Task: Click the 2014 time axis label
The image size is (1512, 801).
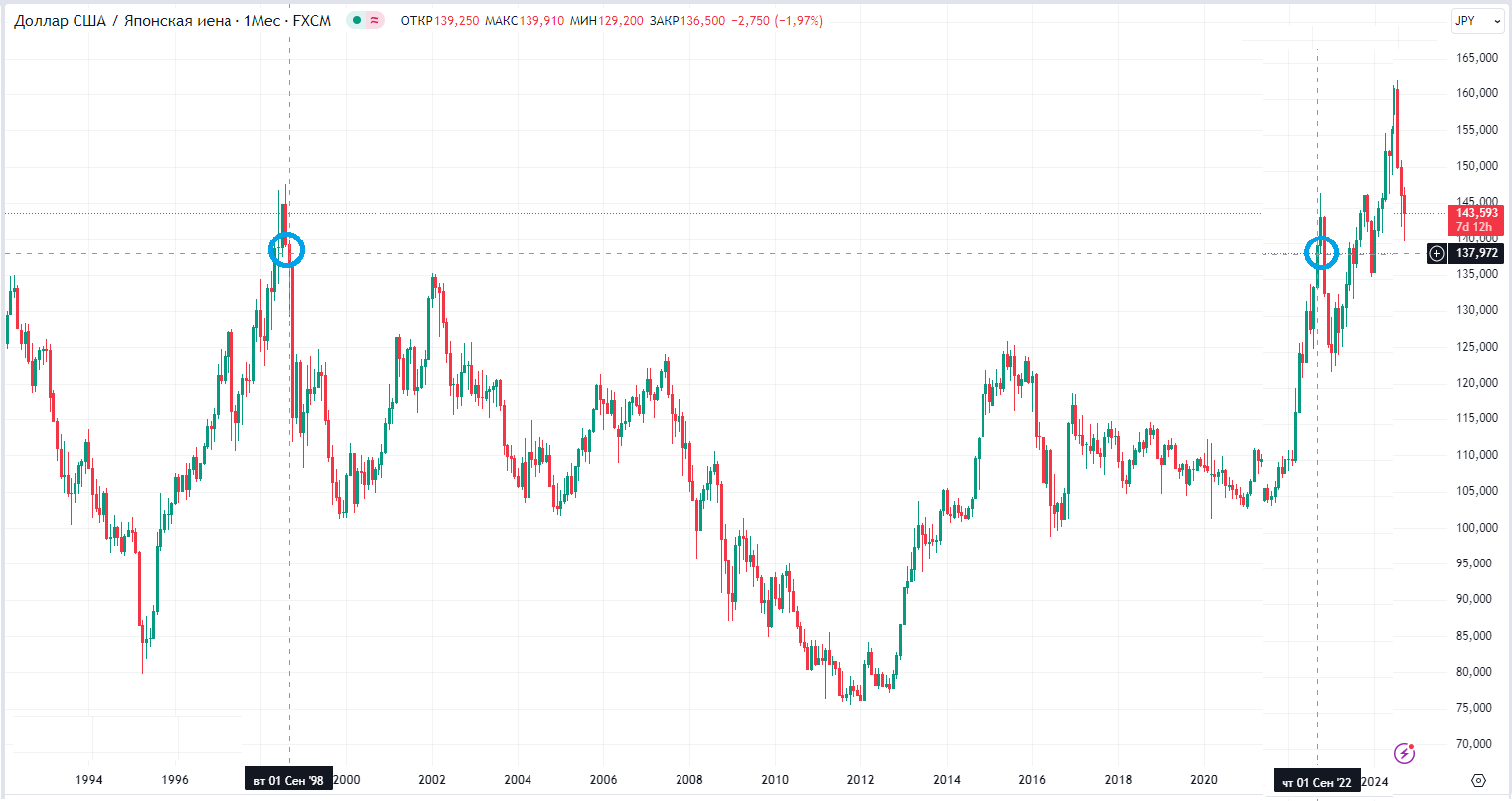Action: click(x=947, y=780)
